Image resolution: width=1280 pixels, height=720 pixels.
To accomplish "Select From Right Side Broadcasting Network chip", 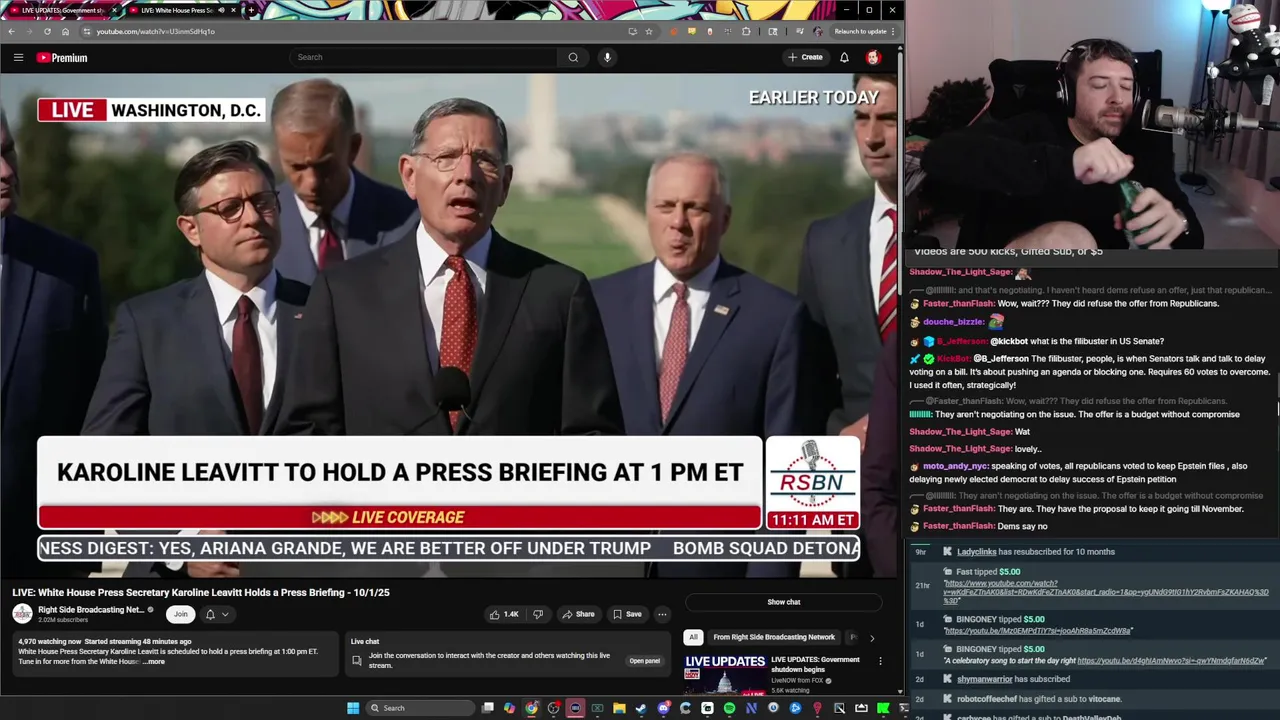I will (773, 637).
